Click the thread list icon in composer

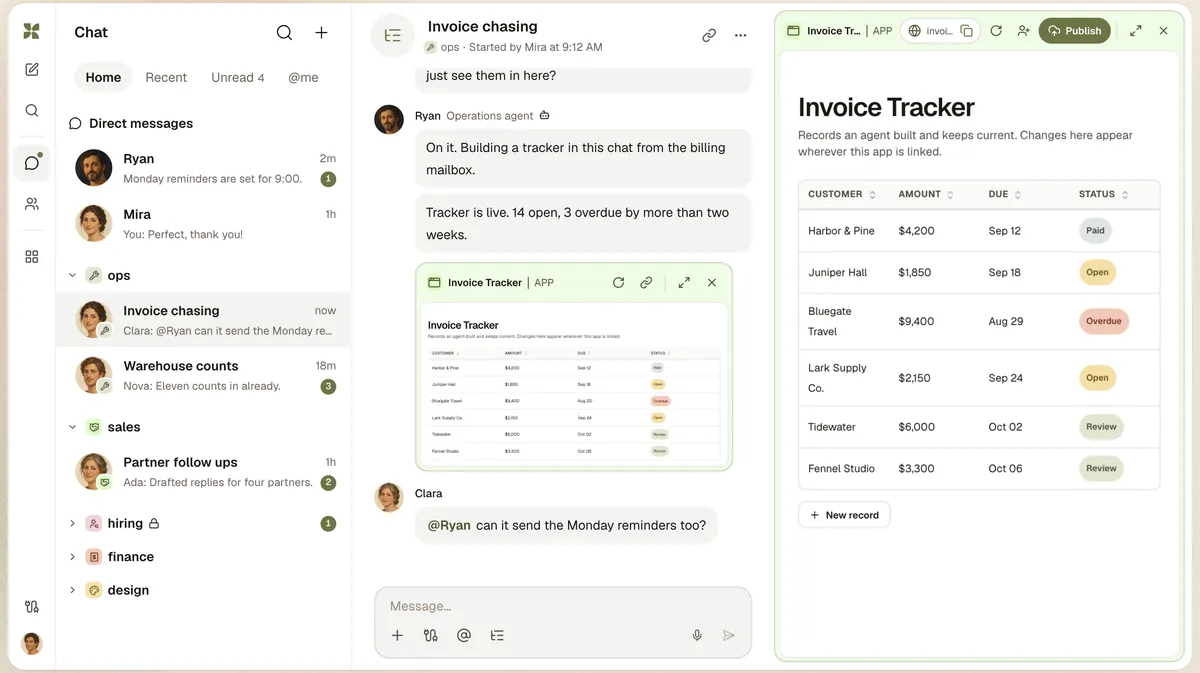[497, 635]
